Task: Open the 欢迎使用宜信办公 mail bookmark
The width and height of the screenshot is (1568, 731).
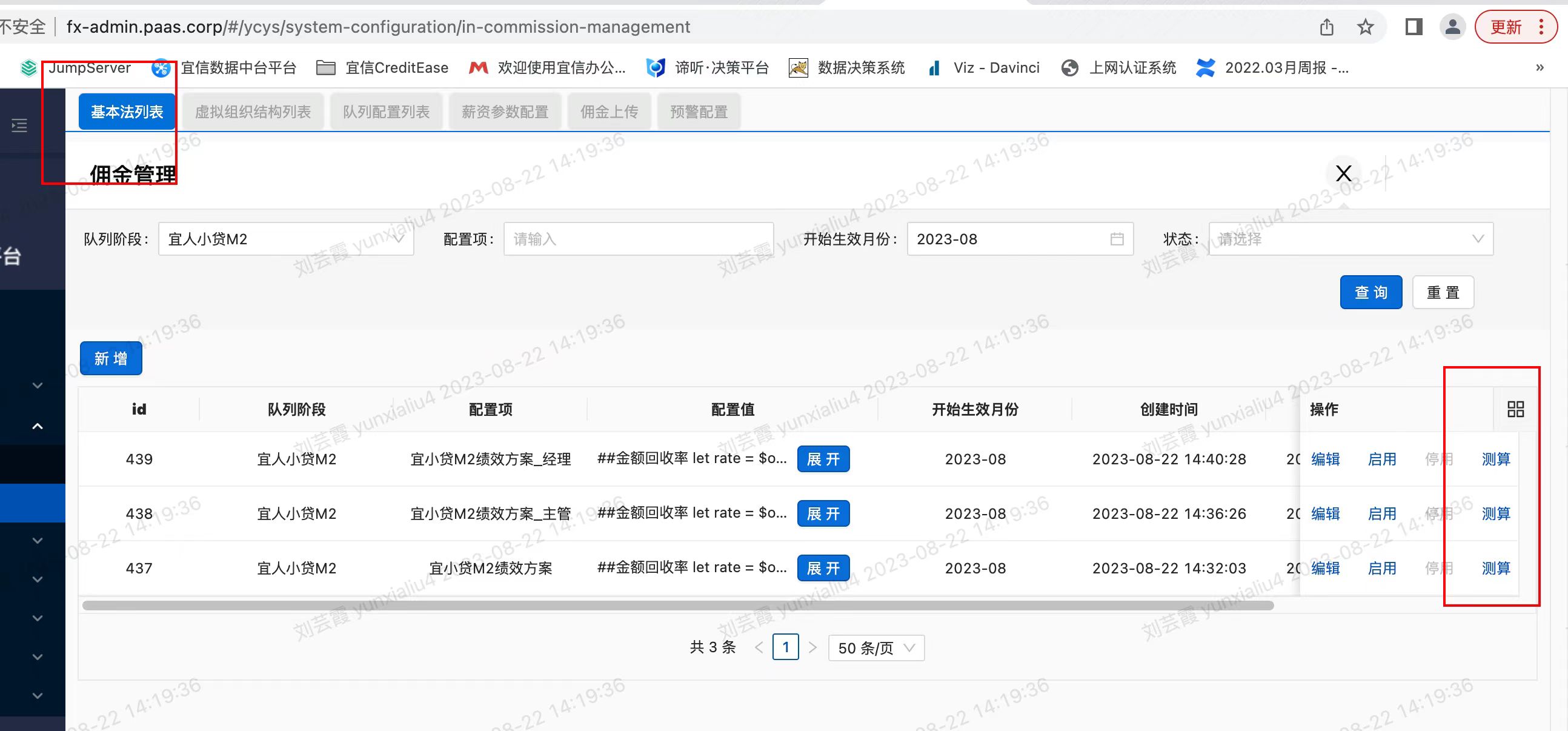Action: [x=547, y=68]
